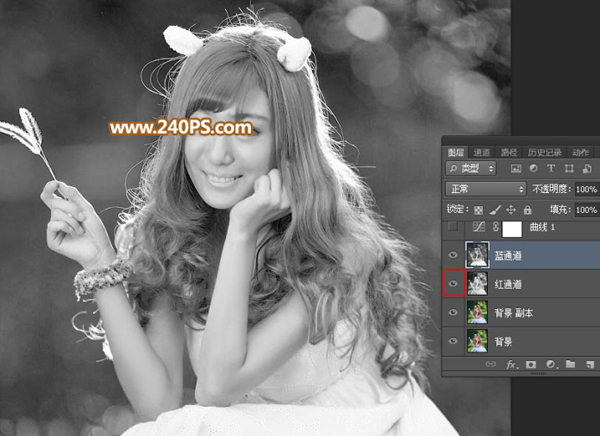This screenshot has width=600, height=436.
Task: Click the adjustment layer filter icon
Action: click(x=533, y=168)
